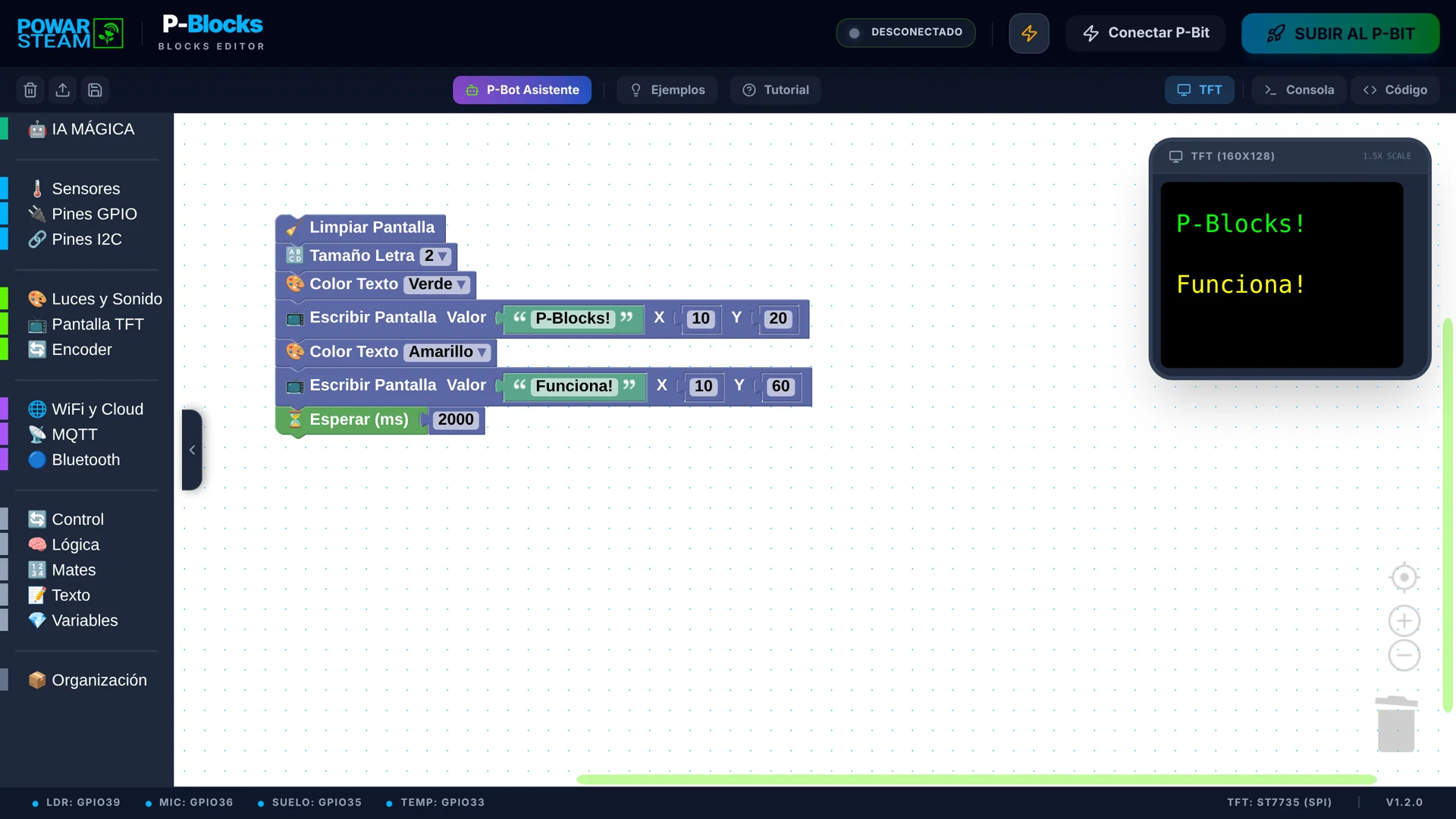Viewport: 1456px width, 819px height.
Task: Toggle the TFT preview panel
Action: click(x=1199, y=90)
